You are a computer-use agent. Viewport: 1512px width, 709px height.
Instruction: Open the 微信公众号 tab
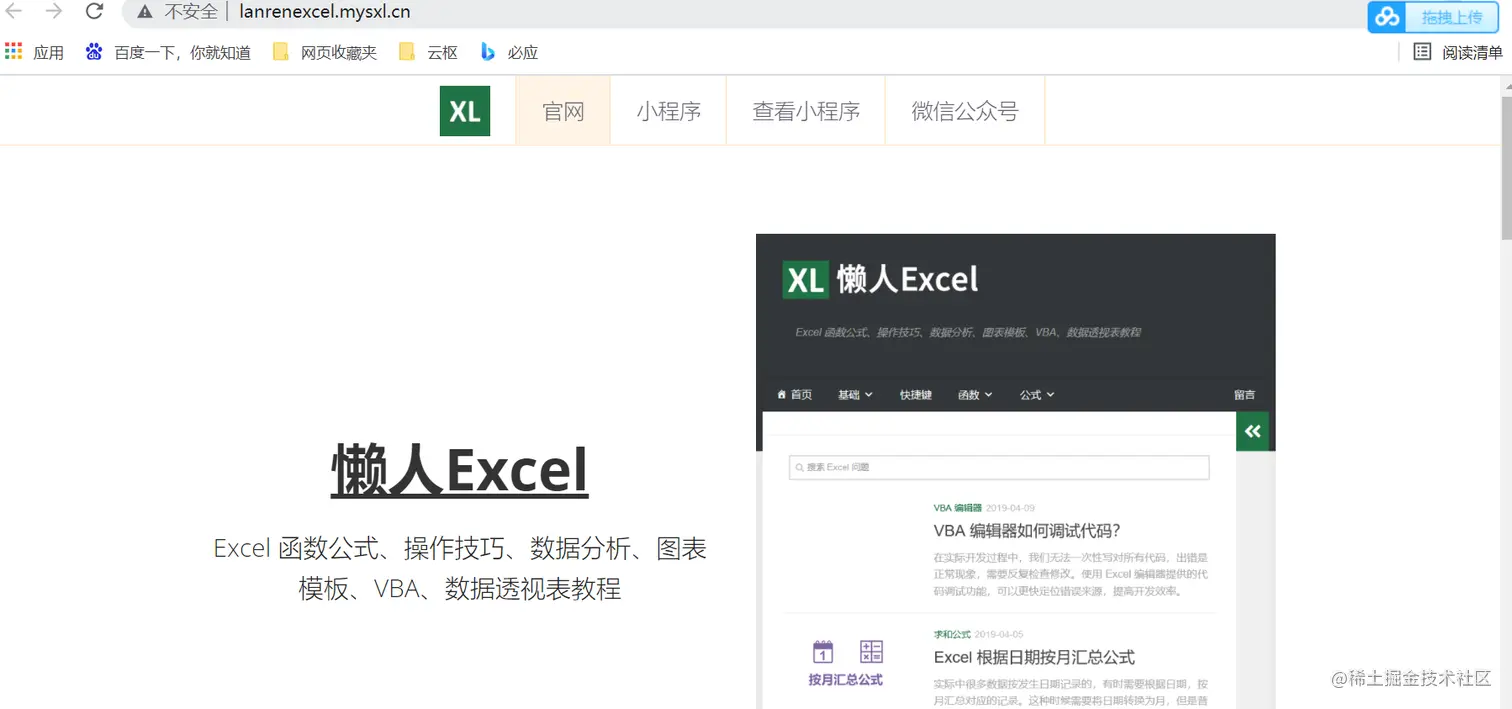tap(964, 111)
